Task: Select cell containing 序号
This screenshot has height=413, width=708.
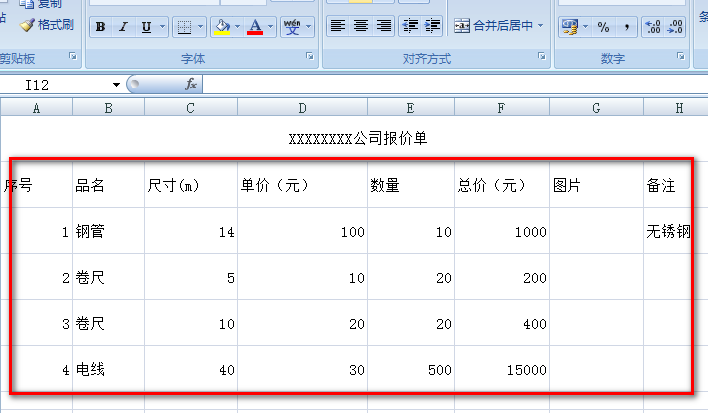Action: [37, 185]
